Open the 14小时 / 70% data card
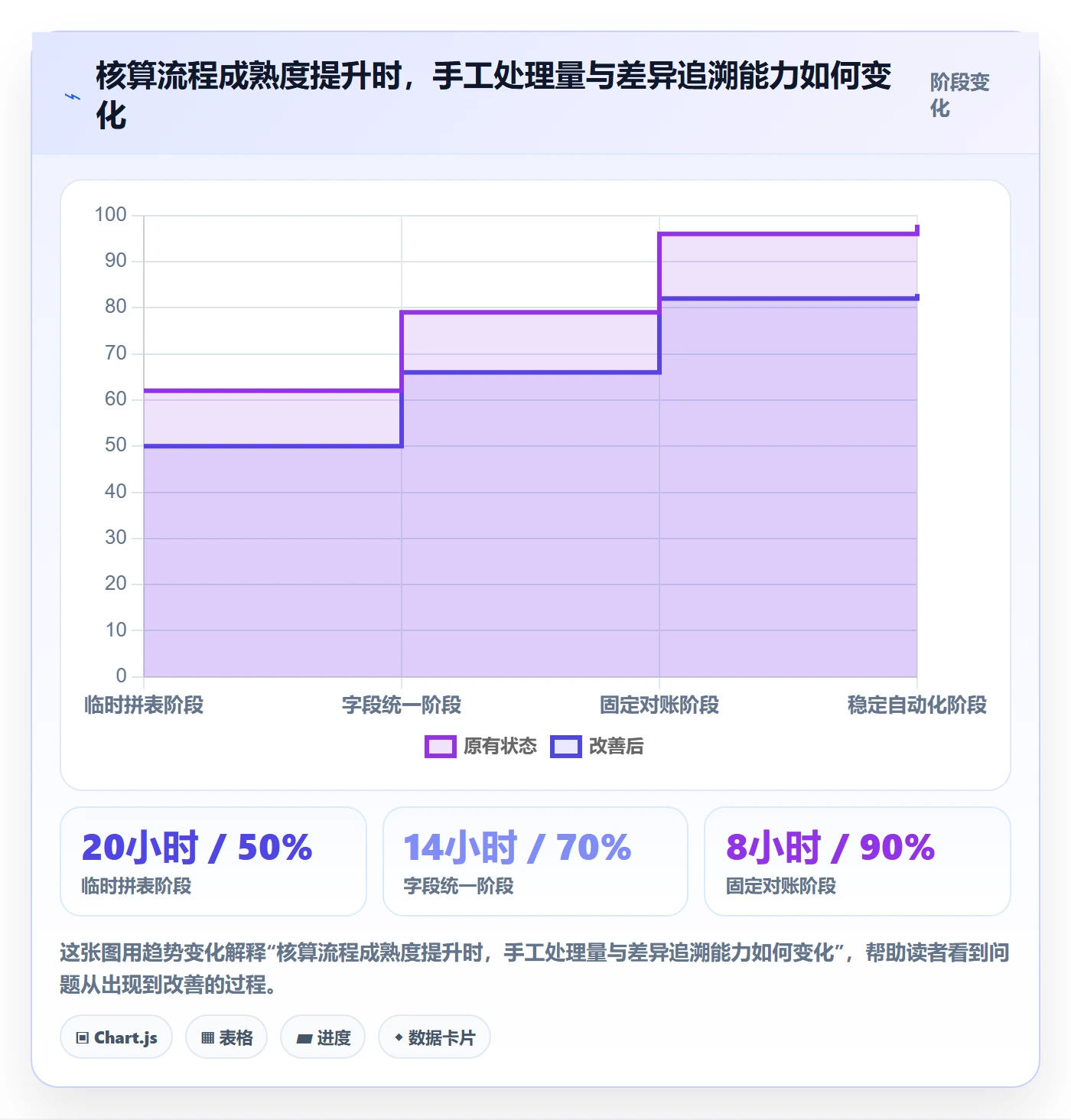Screen dimensions: 1071x1120 pyautogui.click(x=535, y=861)
